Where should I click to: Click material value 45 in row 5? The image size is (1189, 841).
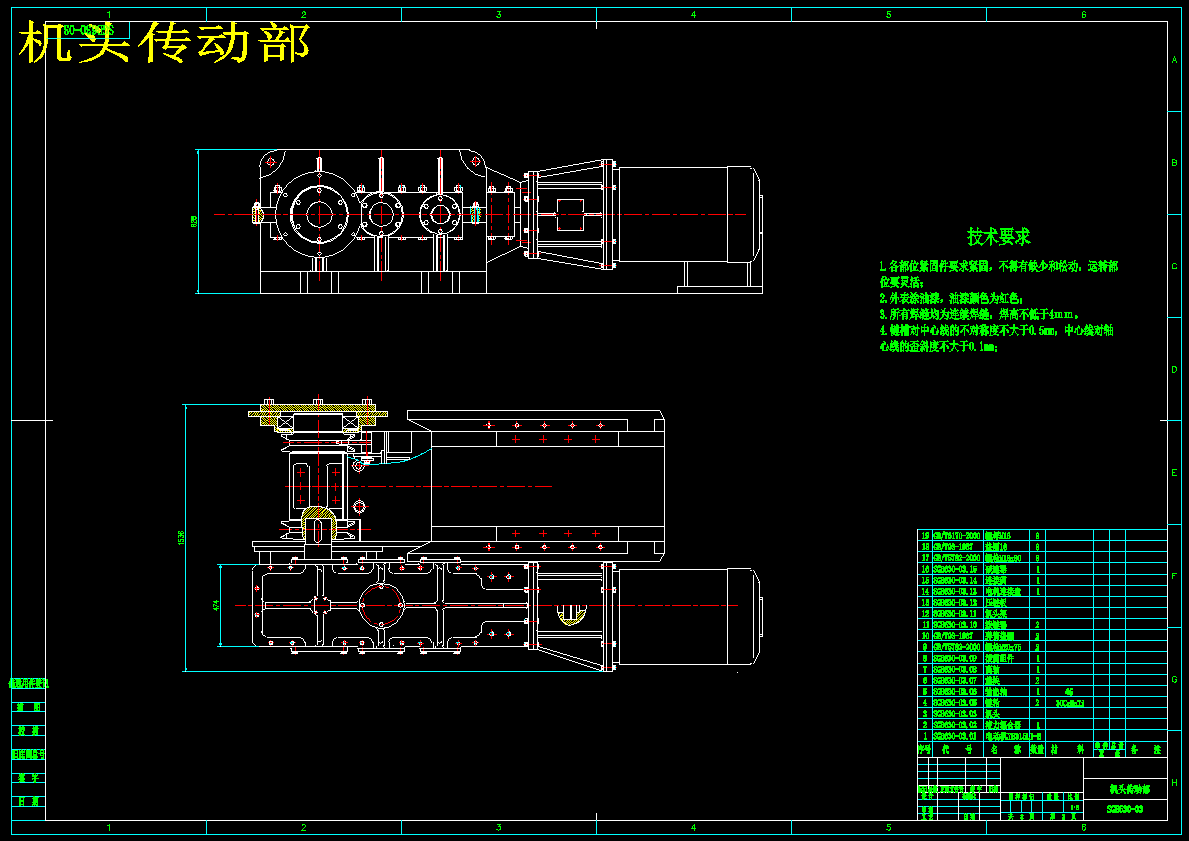1069,692
